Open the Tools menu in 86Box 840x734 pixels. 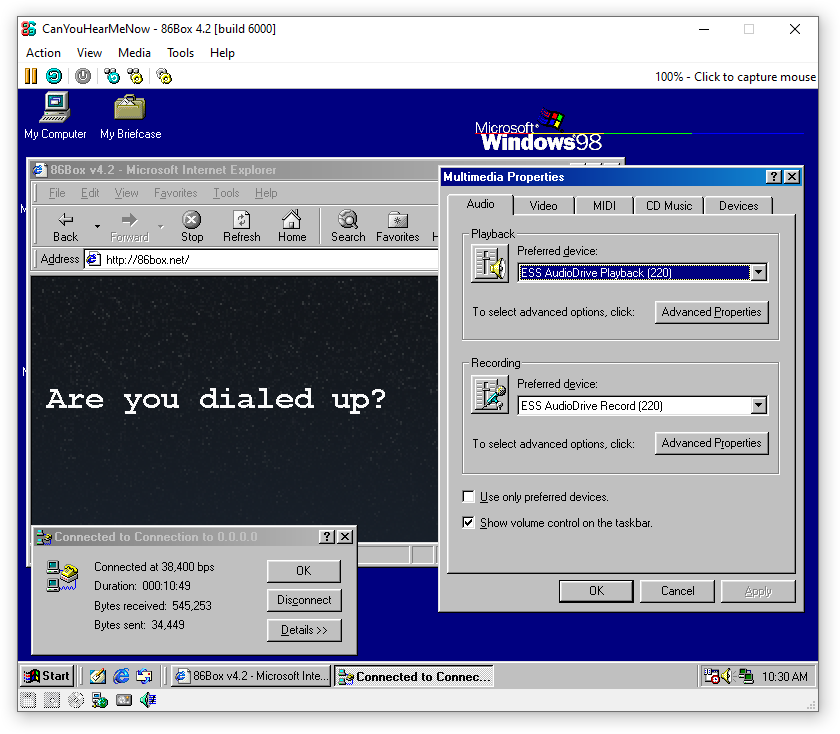click(x=180, y=53)
